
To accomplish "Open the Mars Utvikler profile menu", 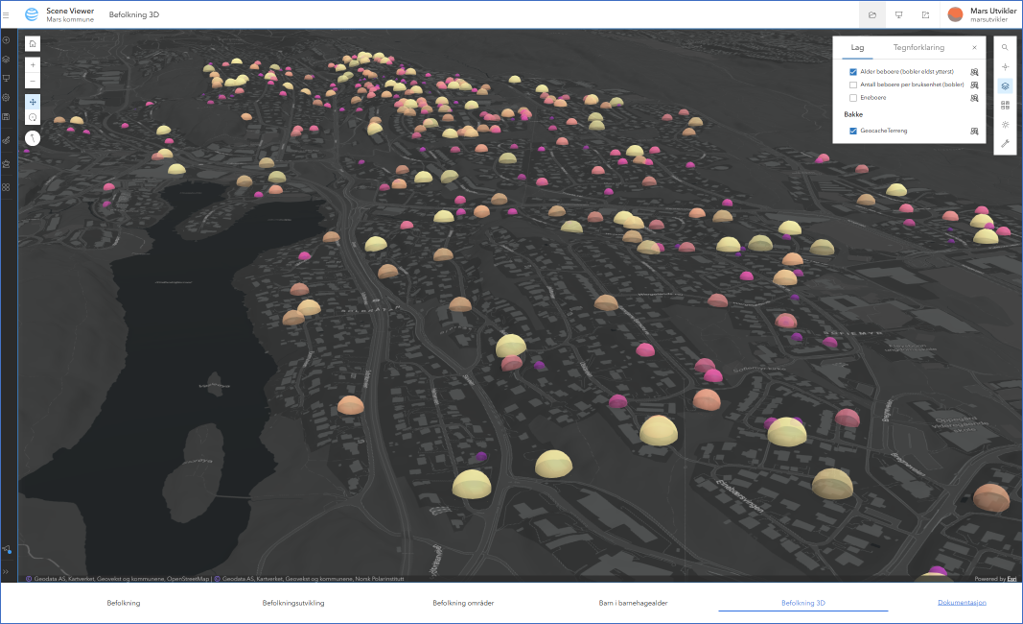I will tap(983, 14).
